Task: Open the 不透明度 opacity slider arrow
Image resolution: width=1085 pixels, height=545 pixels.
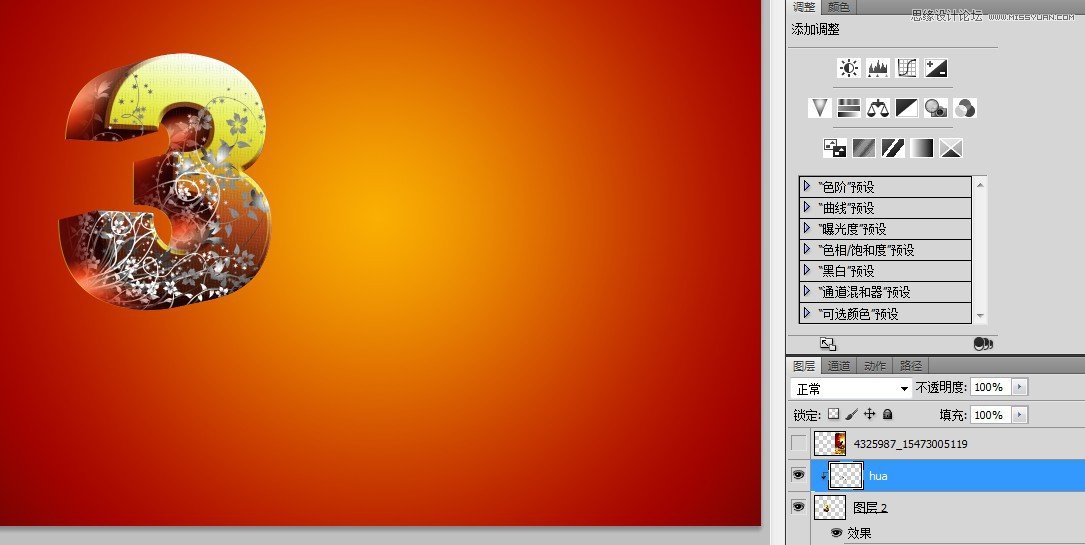Action: pos(1019,387)
